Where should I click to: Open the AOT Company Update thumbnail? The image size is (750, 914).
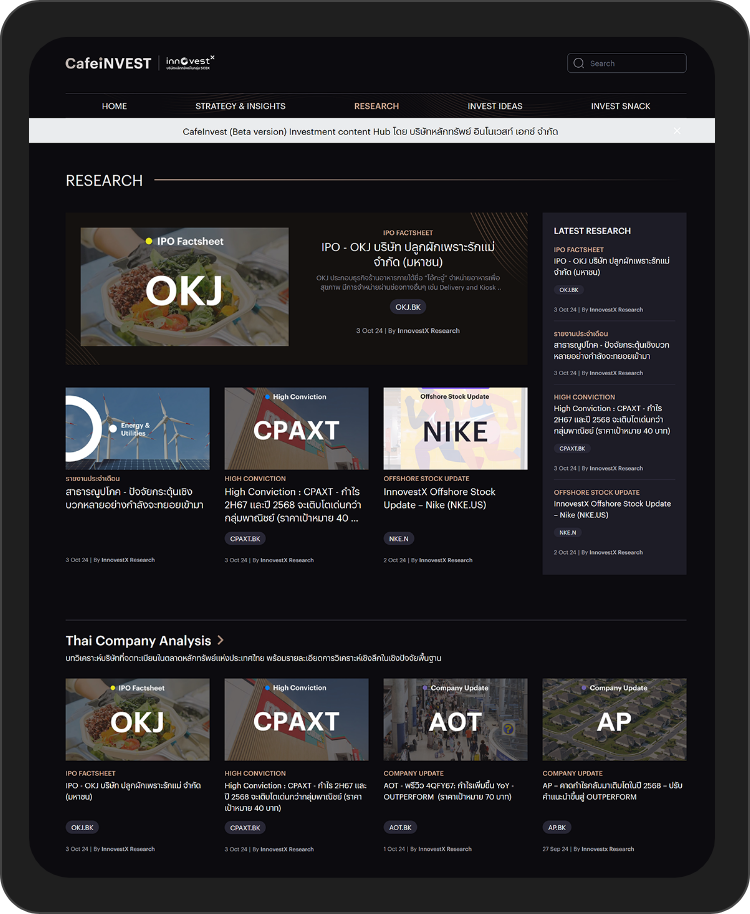(455, 719)
